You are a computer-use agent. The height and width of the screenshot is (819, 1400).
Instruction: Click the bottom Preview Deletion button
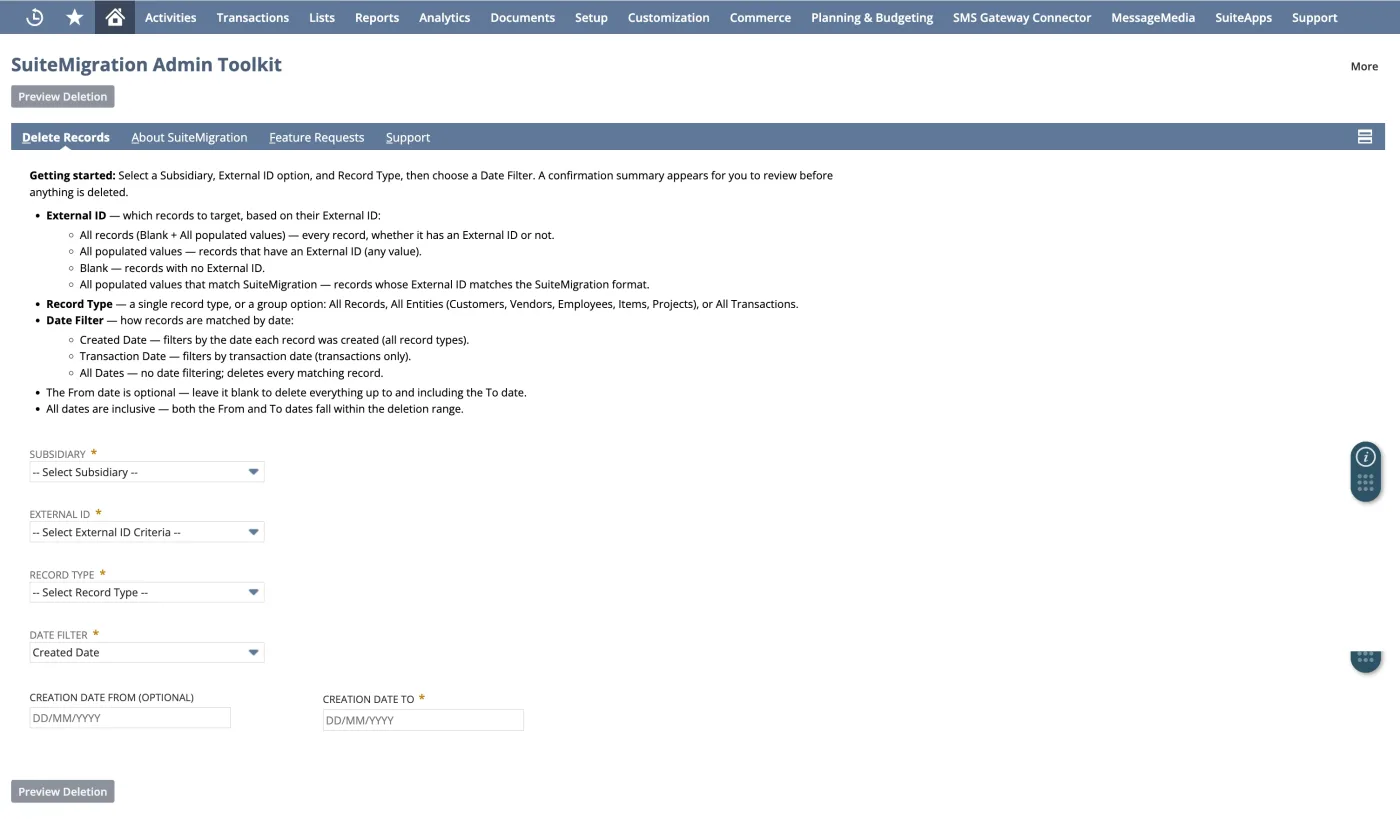tap(63, 791)
